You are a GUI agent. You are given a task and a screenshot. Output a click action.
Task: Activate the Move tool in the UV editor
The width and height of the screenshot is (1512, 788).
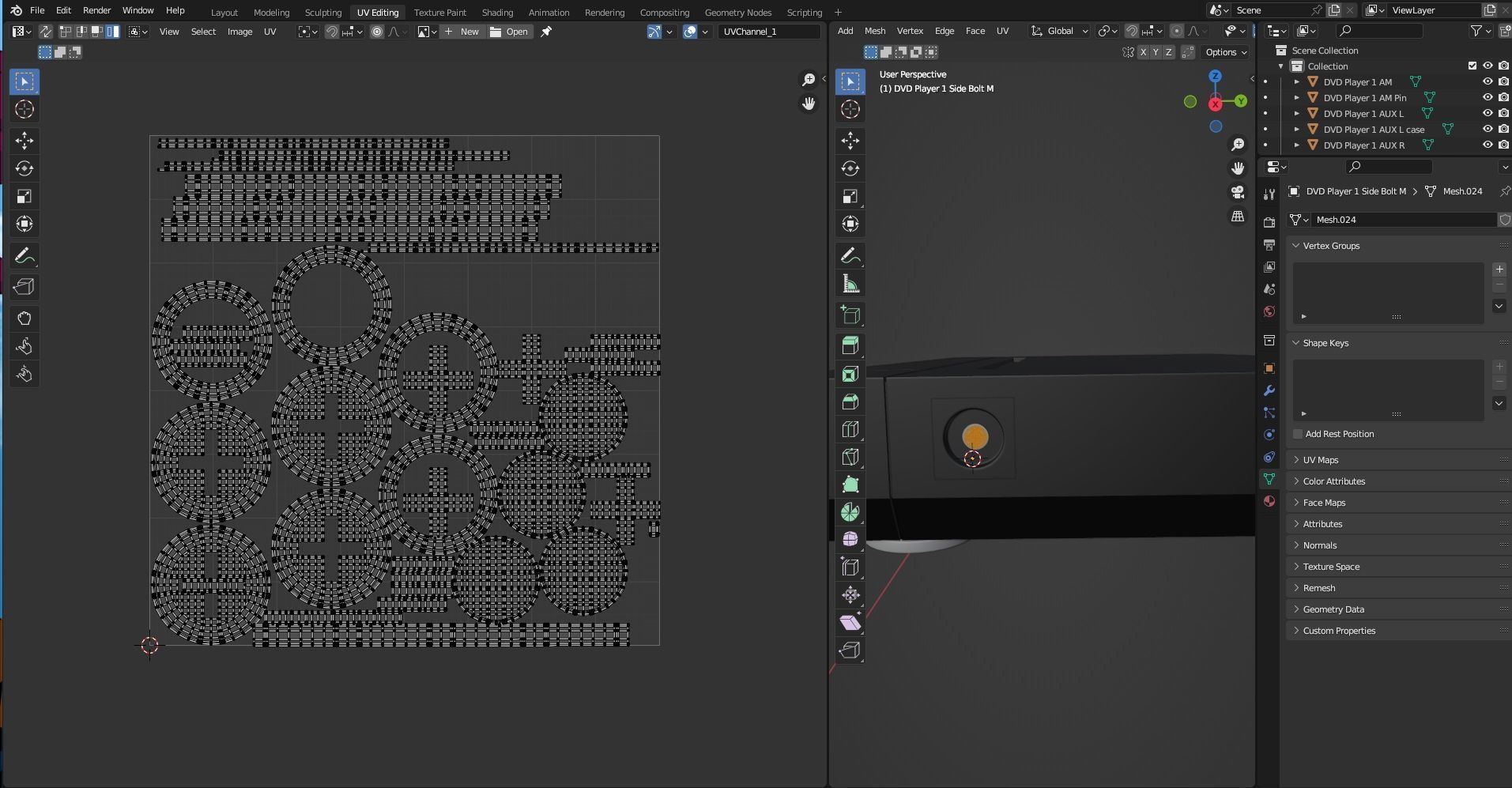tap(25, 141)
